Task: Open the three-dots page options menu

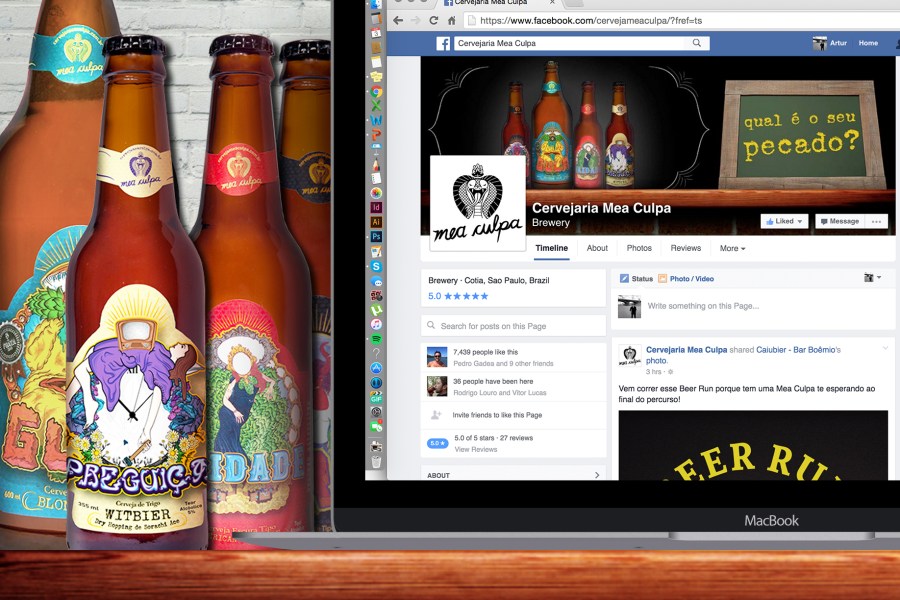Action: [877, 221]
